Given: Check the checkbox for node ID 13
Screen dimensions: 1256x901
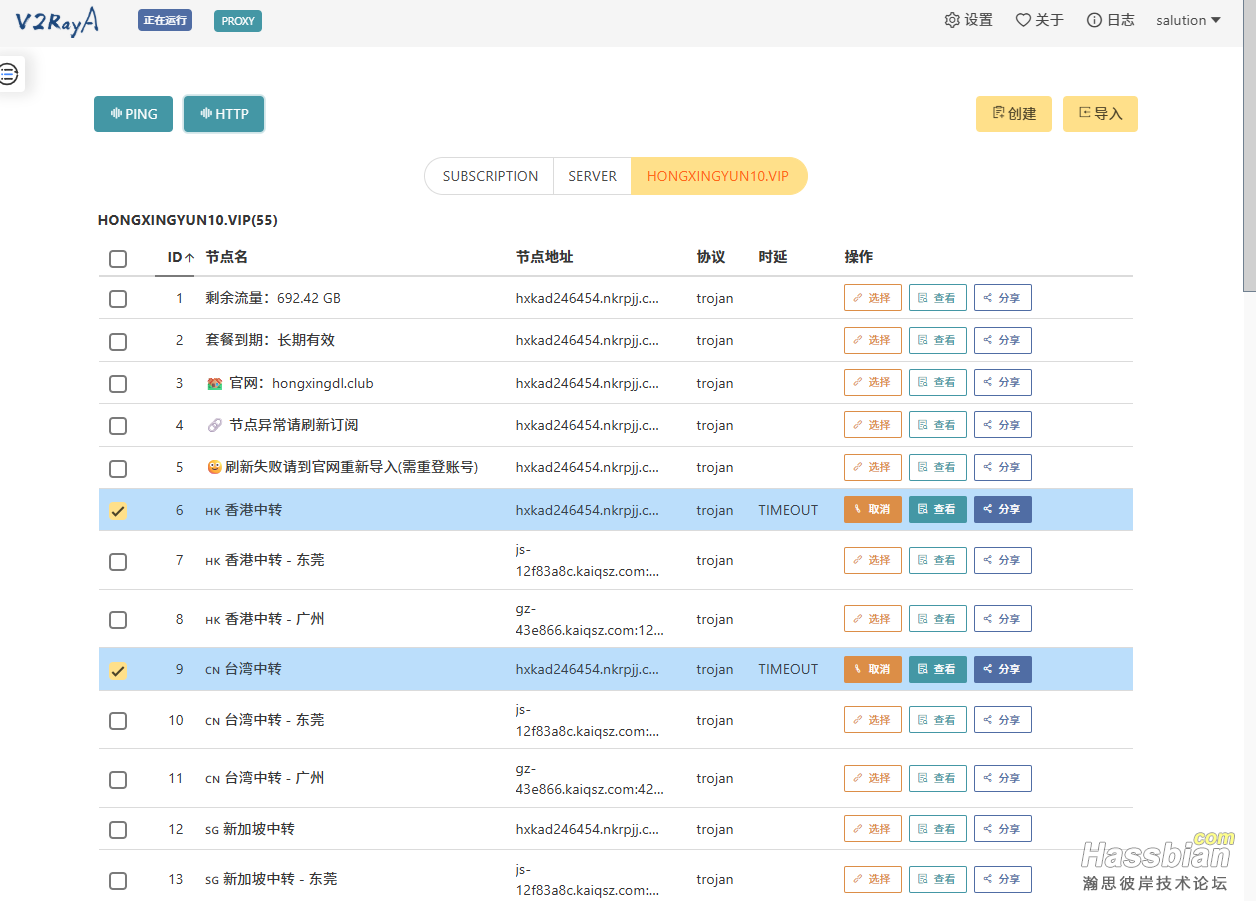Looking at the screenshot, I should point(118,881).
